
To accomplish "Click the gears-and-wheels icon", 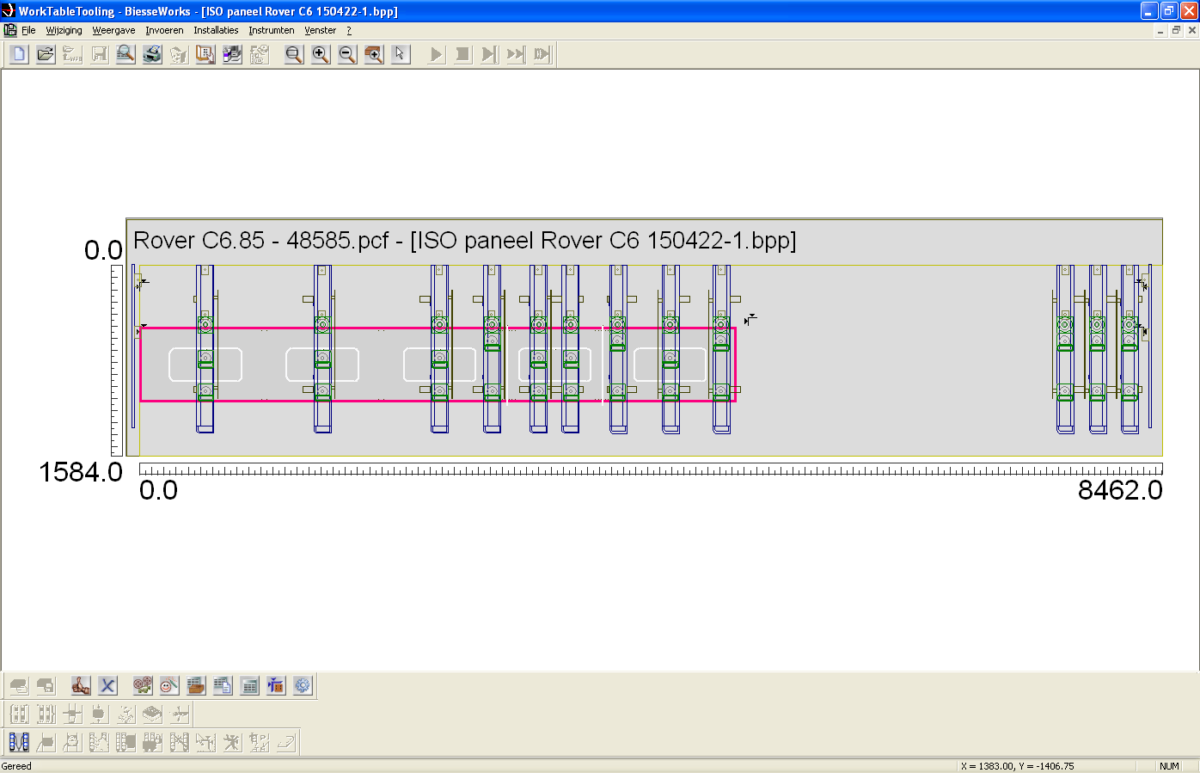I will (143, 686).
